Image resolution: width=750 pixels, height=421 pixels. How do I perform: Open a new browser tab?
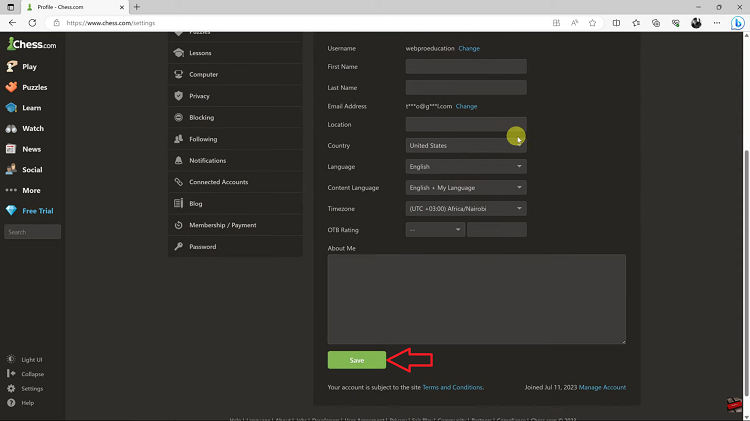pyautogui.click(x=137, y=7)
